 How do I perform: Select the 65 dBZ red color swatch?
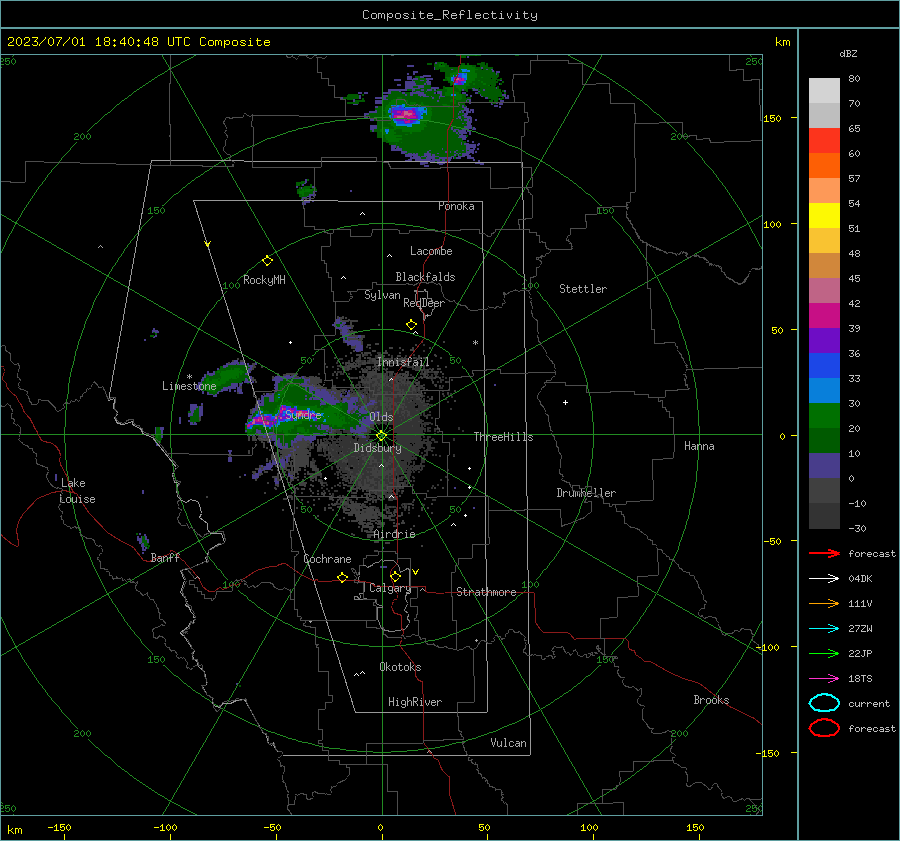(824, 140)
